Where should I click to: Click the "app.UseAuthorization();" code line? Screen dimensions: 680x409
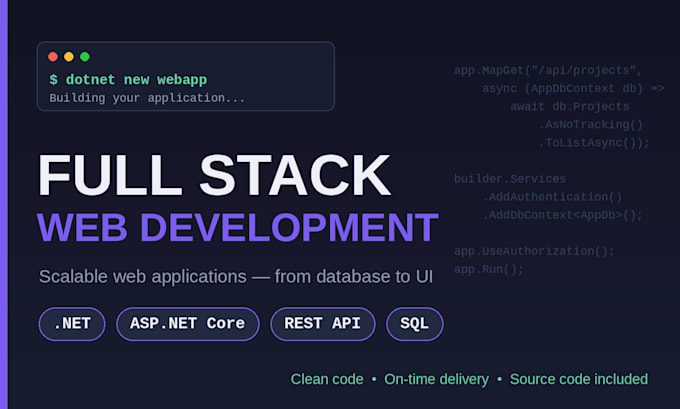534,252
